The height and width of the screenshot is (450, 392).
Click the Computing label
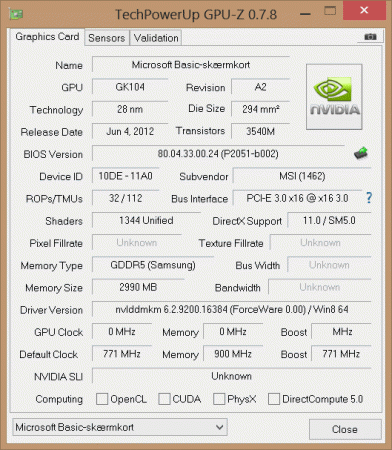point(59,399)
